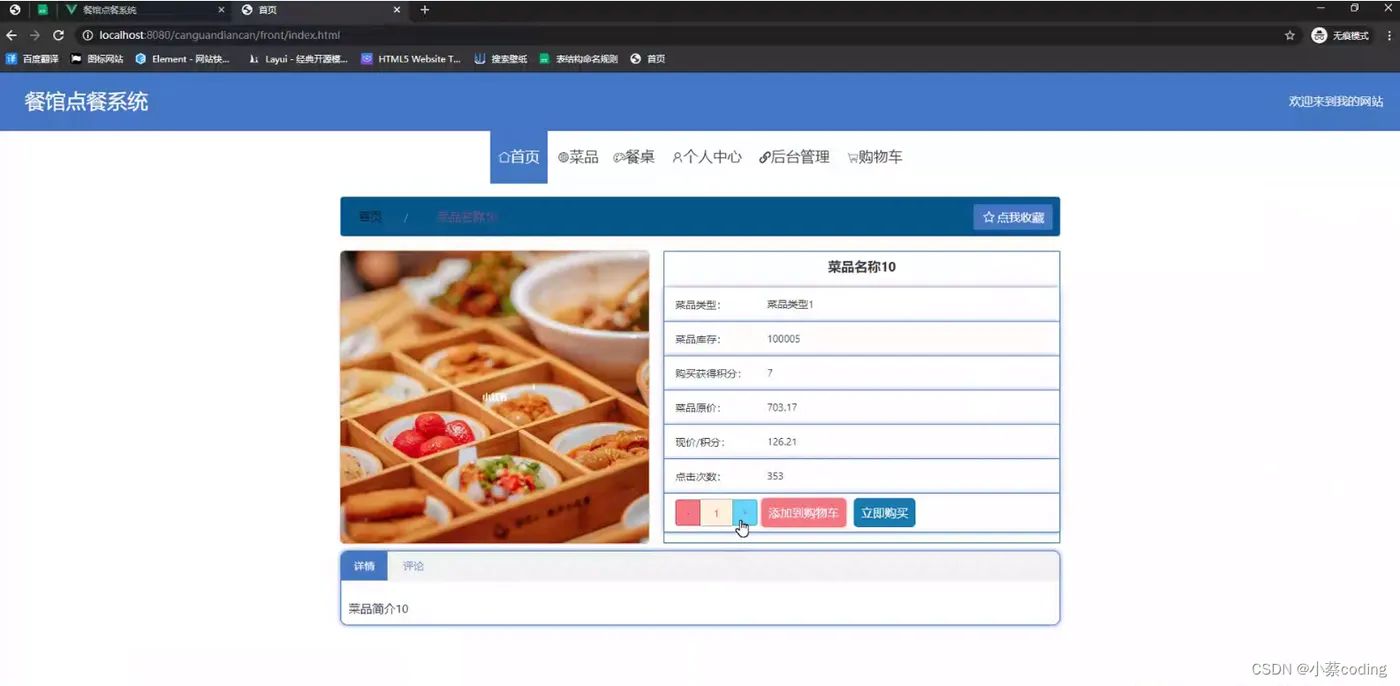Go to 首页 in the navigation bar
The width and height of the screenshot is (1400, 686).
click(x=519, y=157)
